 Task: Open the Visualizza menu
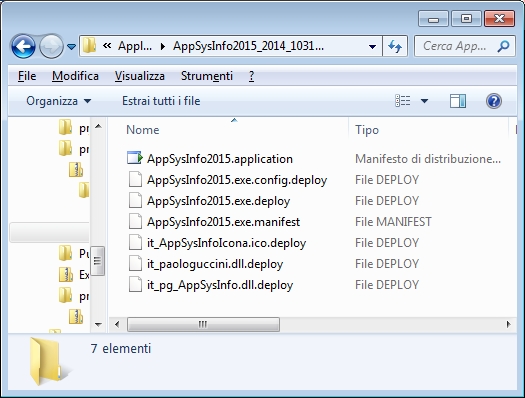click(x=140, y=76)
